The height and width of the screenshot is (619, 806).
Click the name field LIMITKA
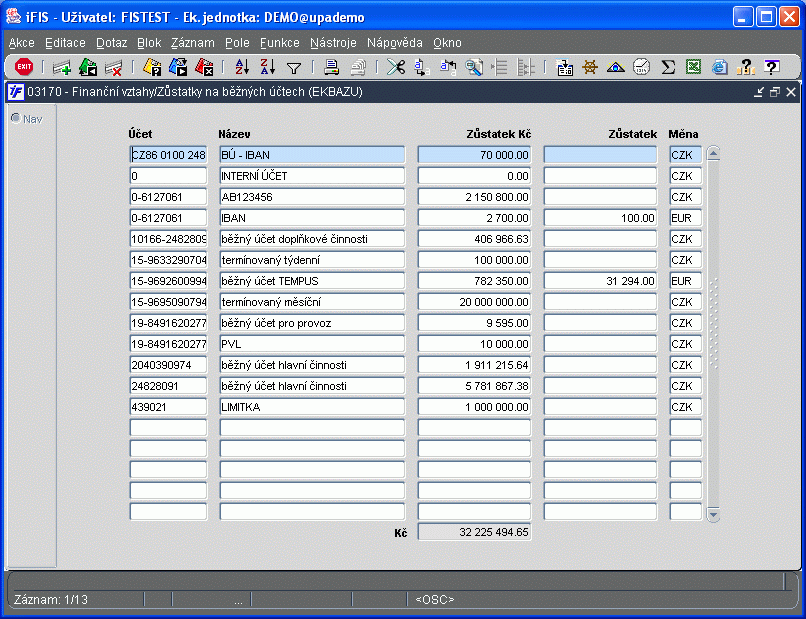[x=312, y=407]
